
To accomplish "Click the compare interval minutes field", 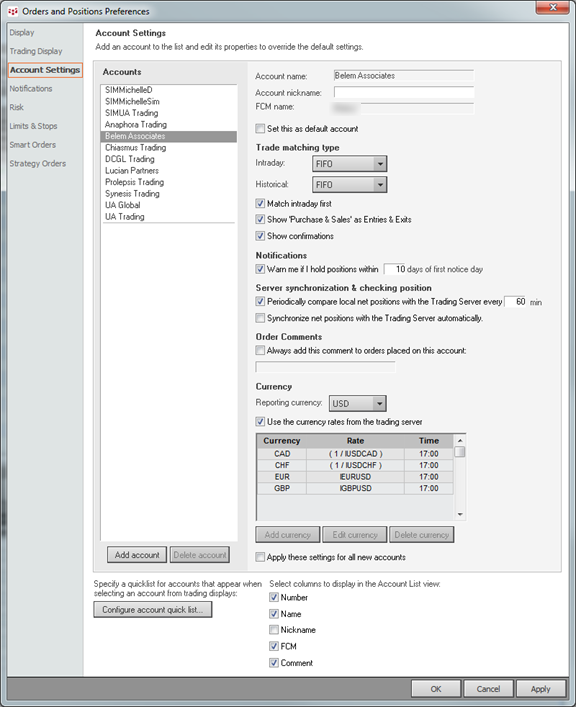I will [515, 302].
